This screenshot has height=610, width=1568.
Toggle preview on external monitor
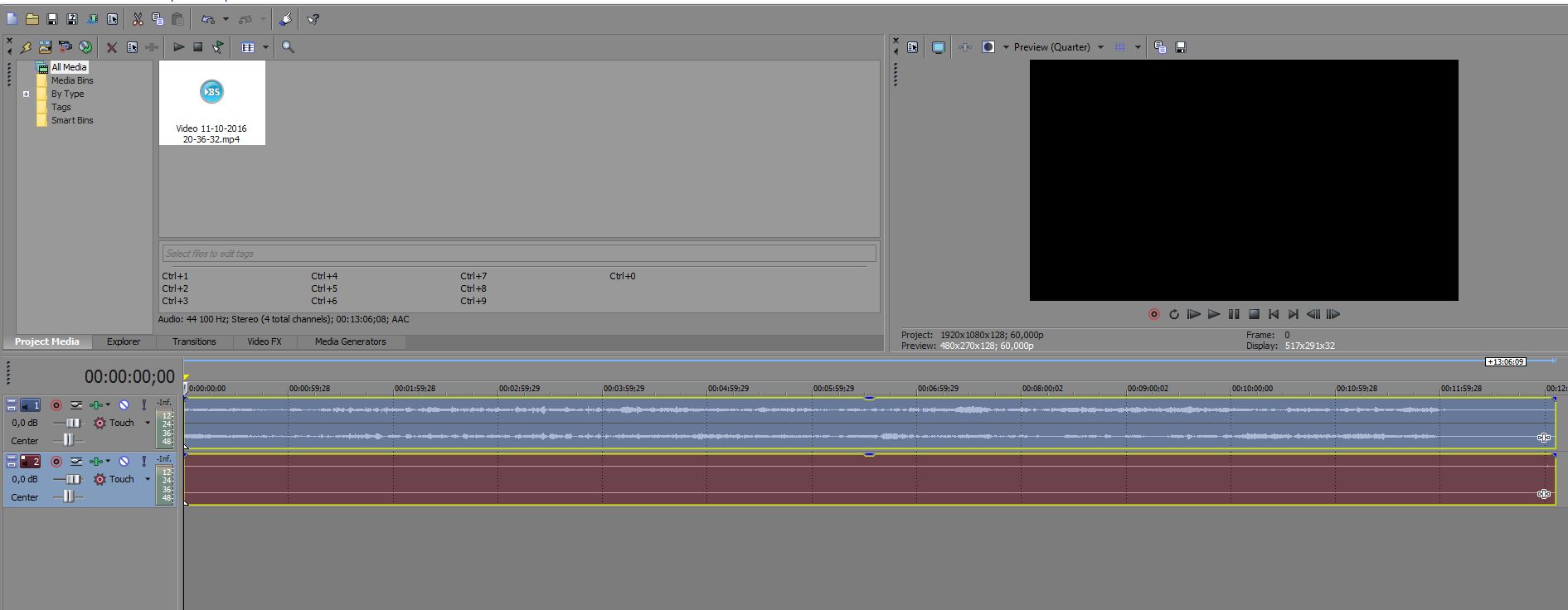point(938,47)
